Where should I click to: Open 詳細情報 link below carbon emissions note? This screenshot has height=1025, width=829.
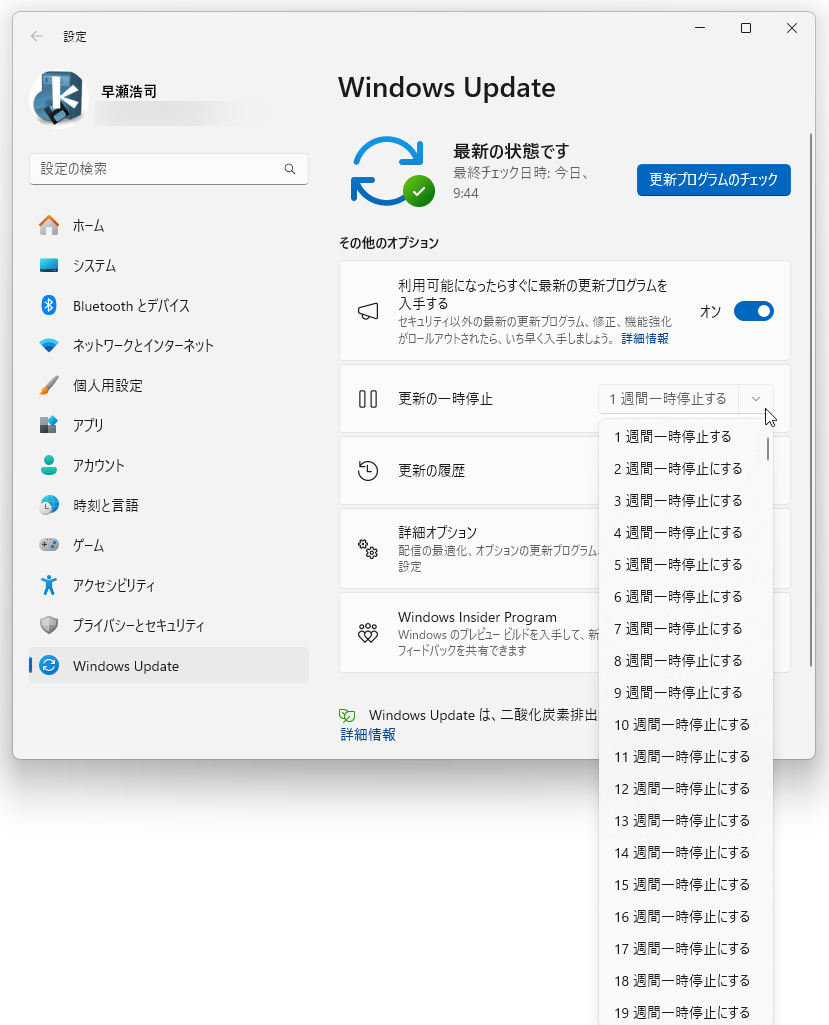tap(368, 735)
